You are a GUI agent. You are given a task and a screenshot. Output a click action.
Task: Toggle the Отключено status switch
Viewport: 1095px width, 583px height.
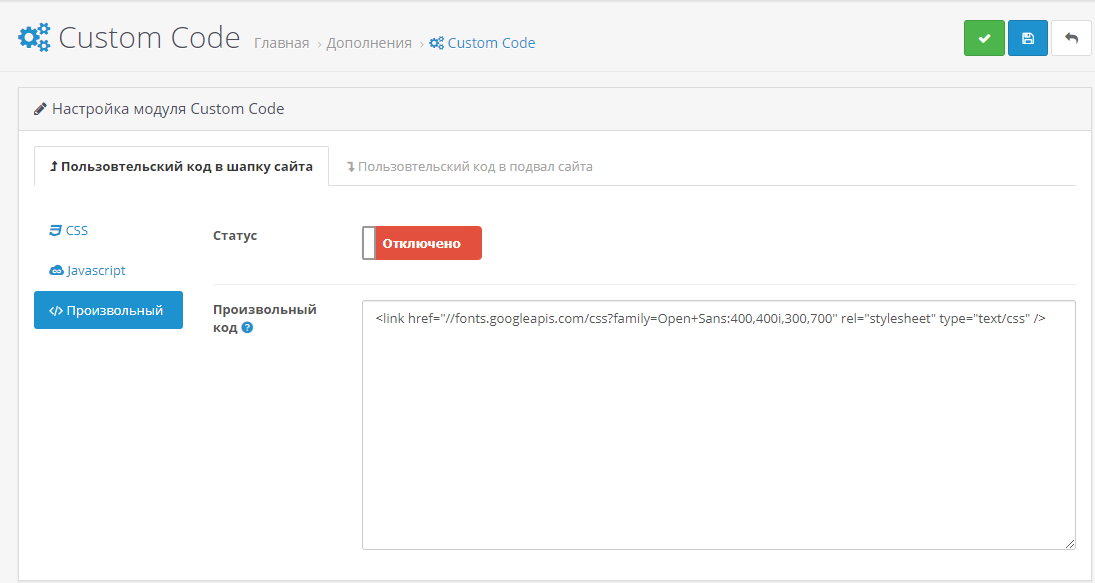click(422, 243)
